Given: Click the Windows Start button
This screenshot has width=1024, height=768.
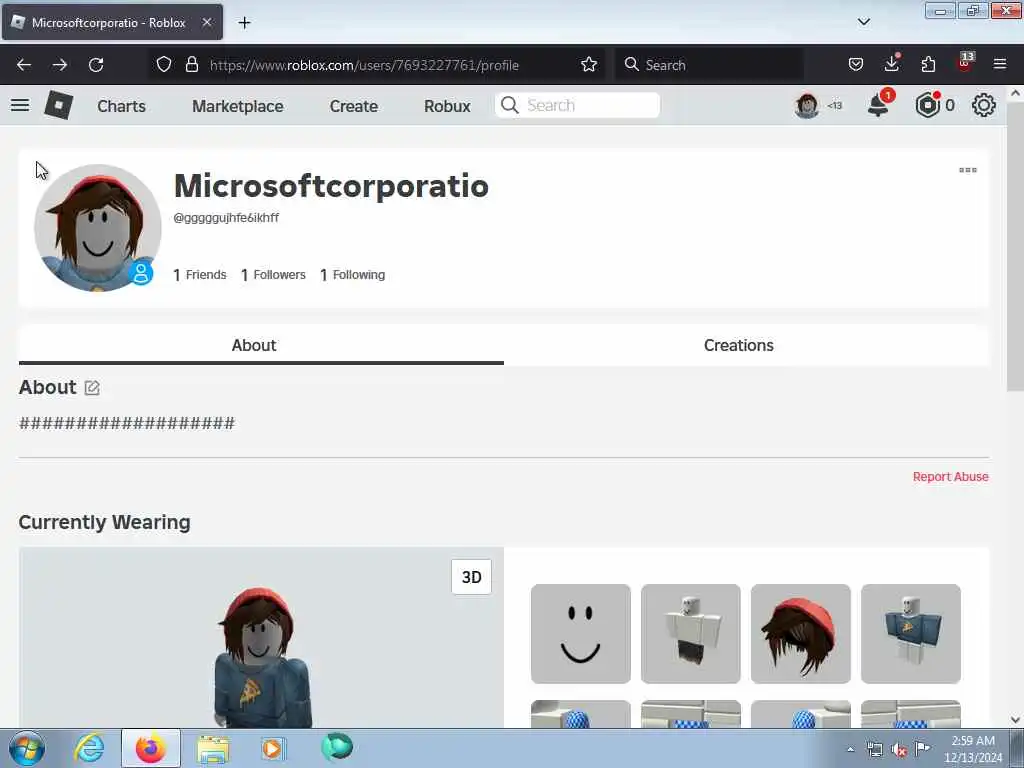Looking at the screenshot, I should (27, 748).
